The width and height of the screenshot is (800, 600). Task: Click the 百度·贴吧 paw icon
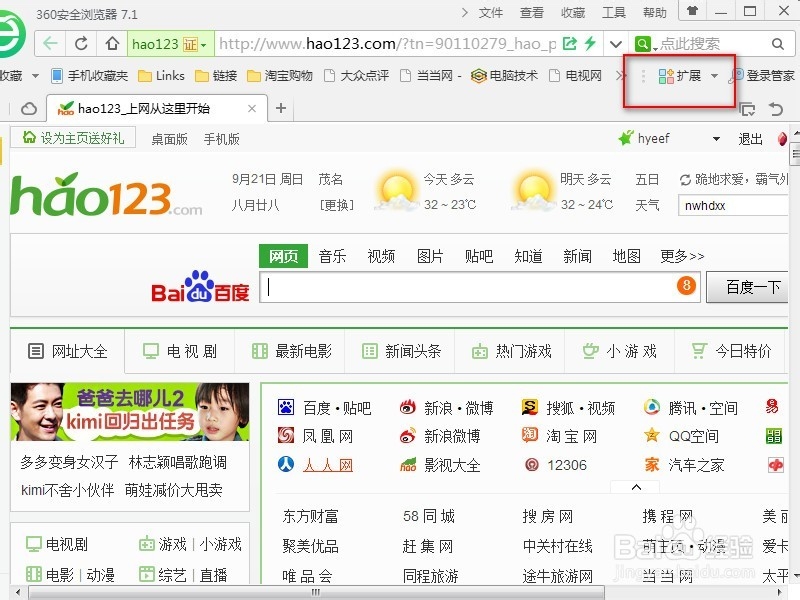tap(286, 407)
